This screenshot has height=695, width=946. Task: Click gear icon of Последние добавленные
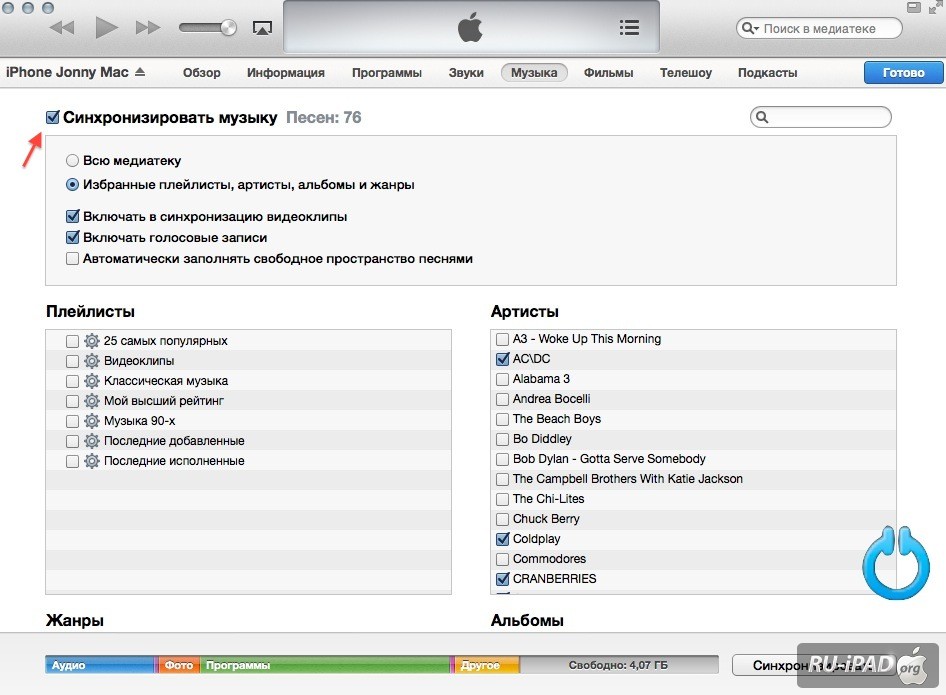click(x=92, y=441)
